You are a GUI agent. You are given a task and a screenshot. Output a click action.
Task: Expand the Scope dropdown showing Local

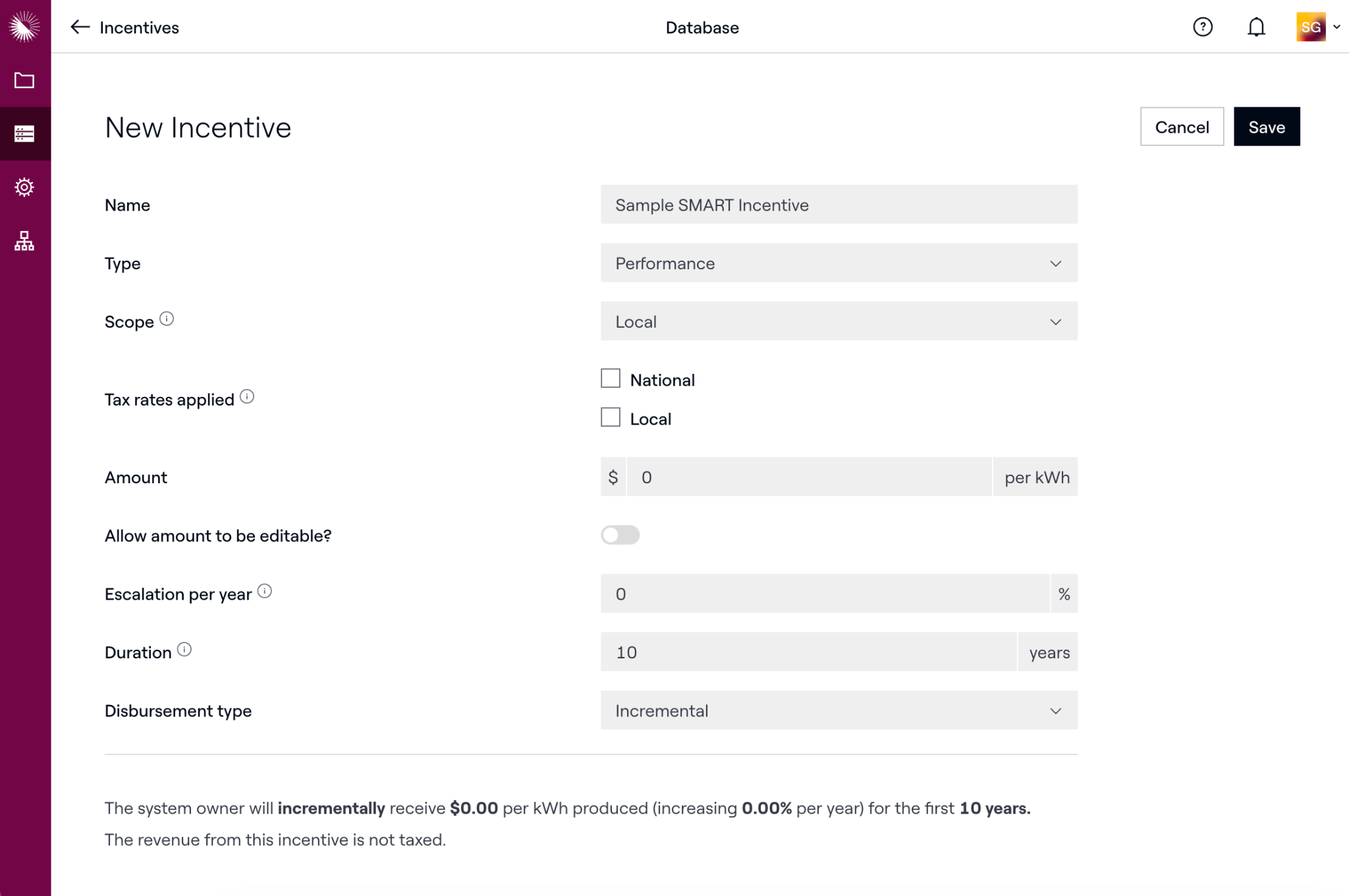pyautogui.click(x=839, y=321)
